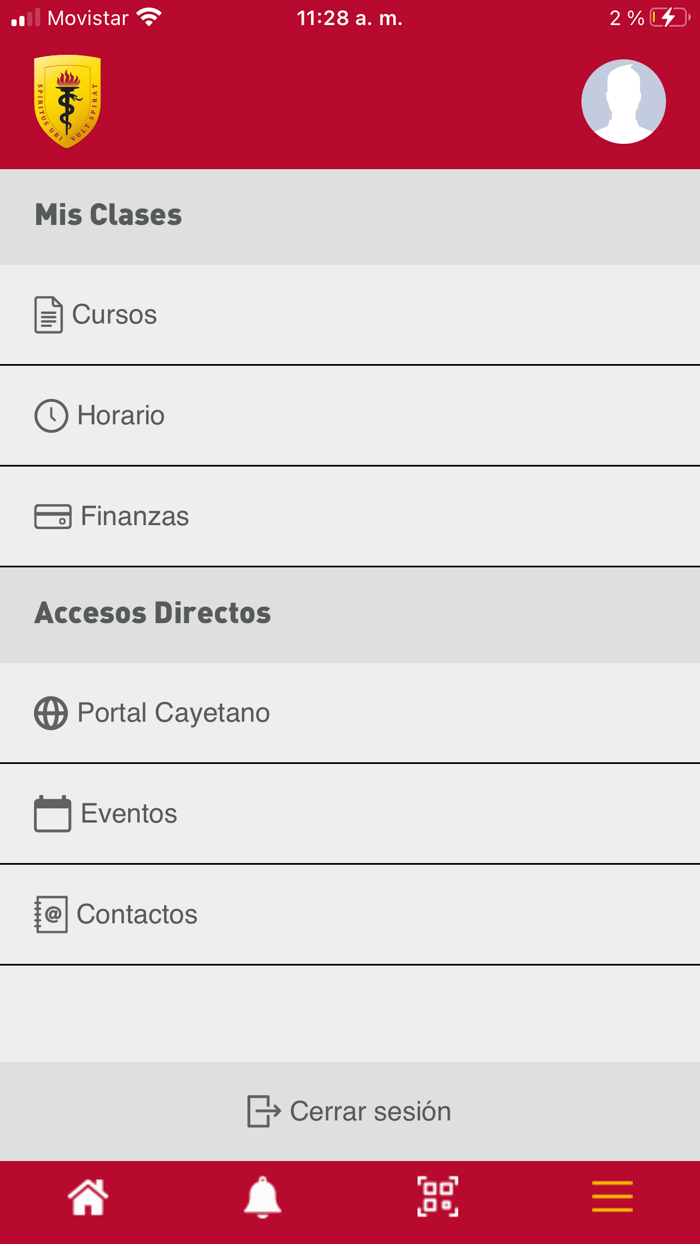
Task: Open Eventos using the calendar icon
Action: (x=51, y=813)
